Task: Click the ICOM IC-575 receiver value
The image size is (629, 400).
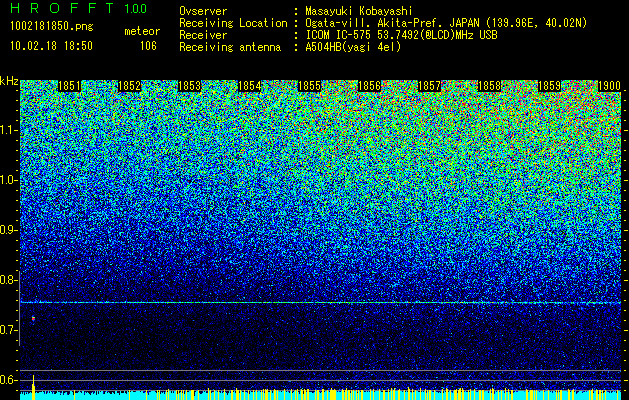Action: (x=401, y=35)
